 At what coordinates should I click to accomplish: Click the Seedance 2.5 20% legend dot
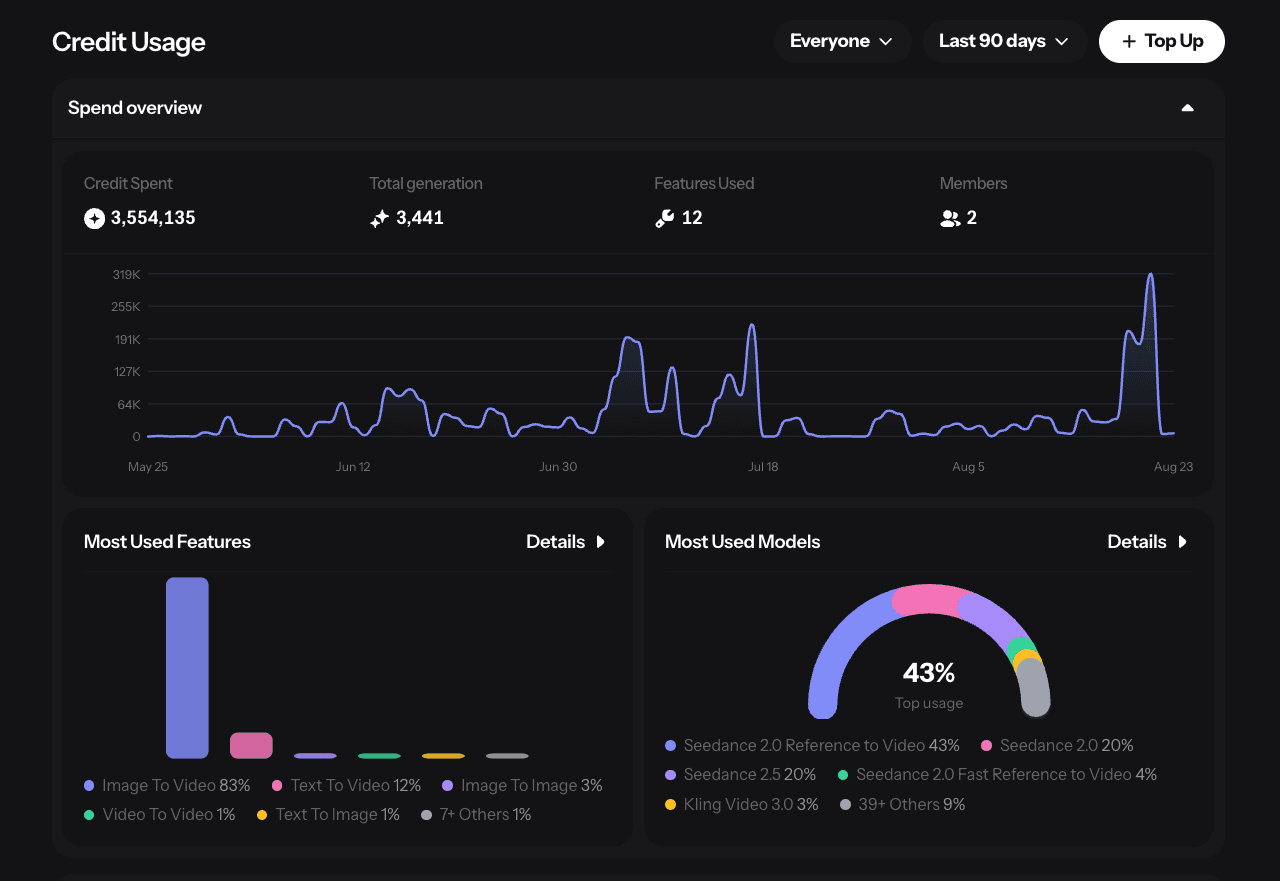click(x=670, y=775)
